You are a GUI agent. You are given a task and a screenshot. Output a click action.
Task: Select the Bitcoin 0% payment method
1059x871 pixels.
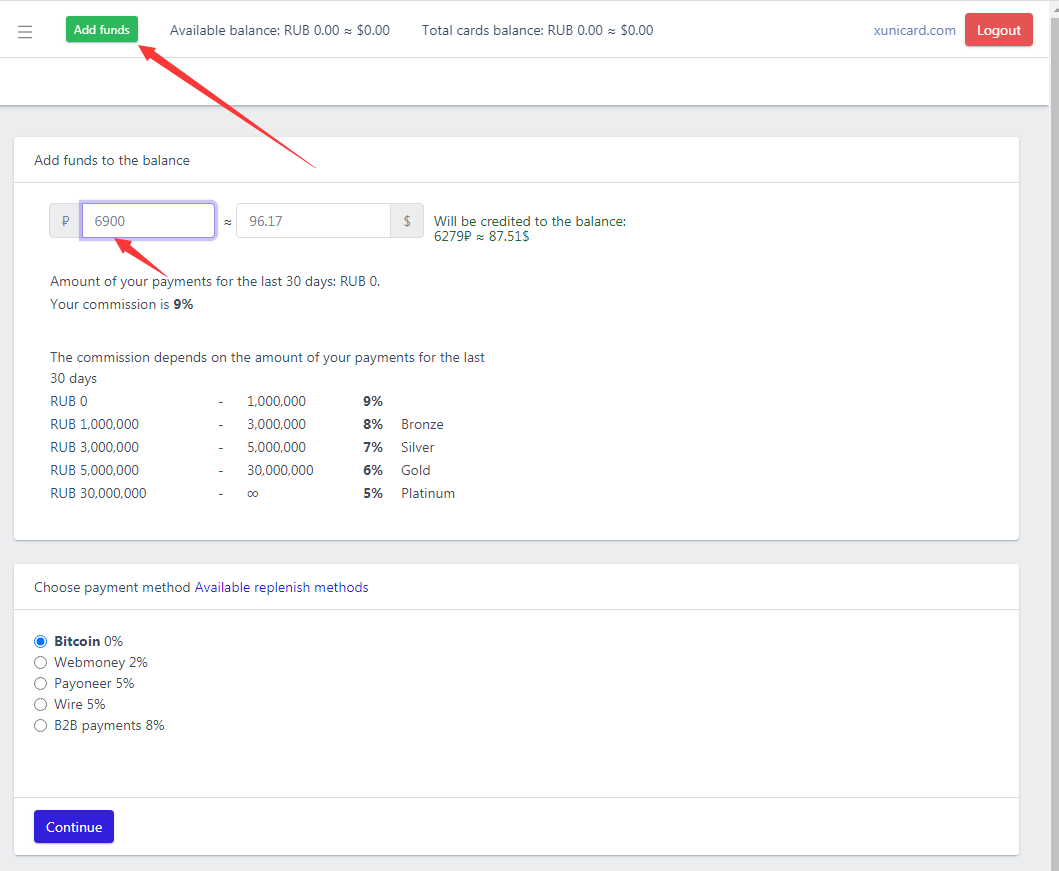tap(41, 641)
